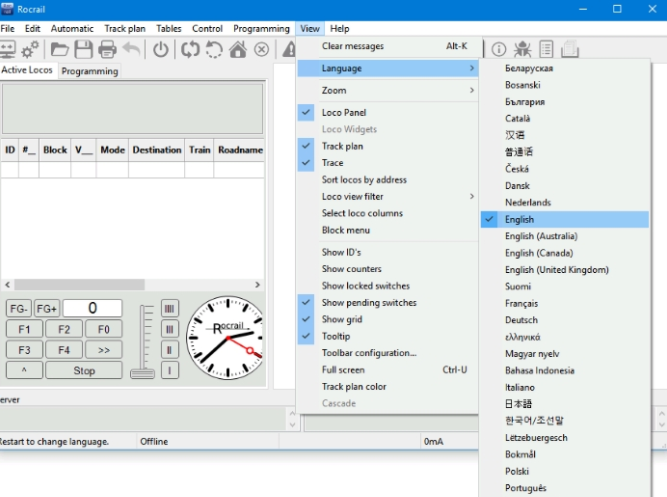Click the info circle toolbar icon
Screen dimensions: 667x497
coord(499,49)
